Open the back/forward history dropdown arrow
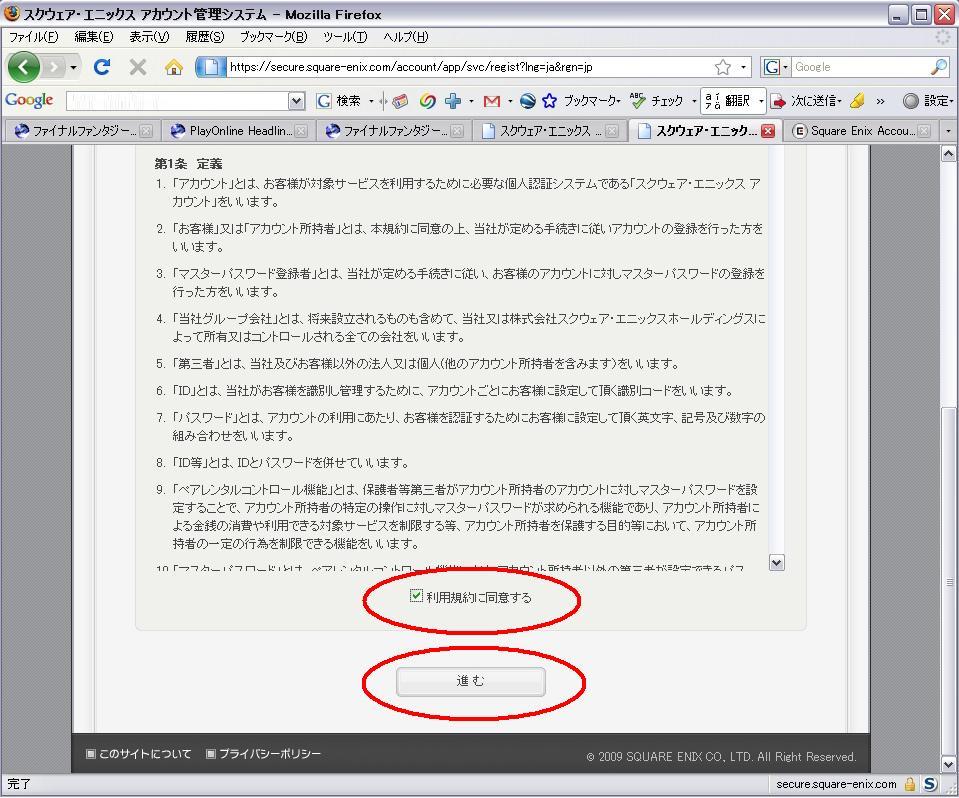 pos(73,67)
